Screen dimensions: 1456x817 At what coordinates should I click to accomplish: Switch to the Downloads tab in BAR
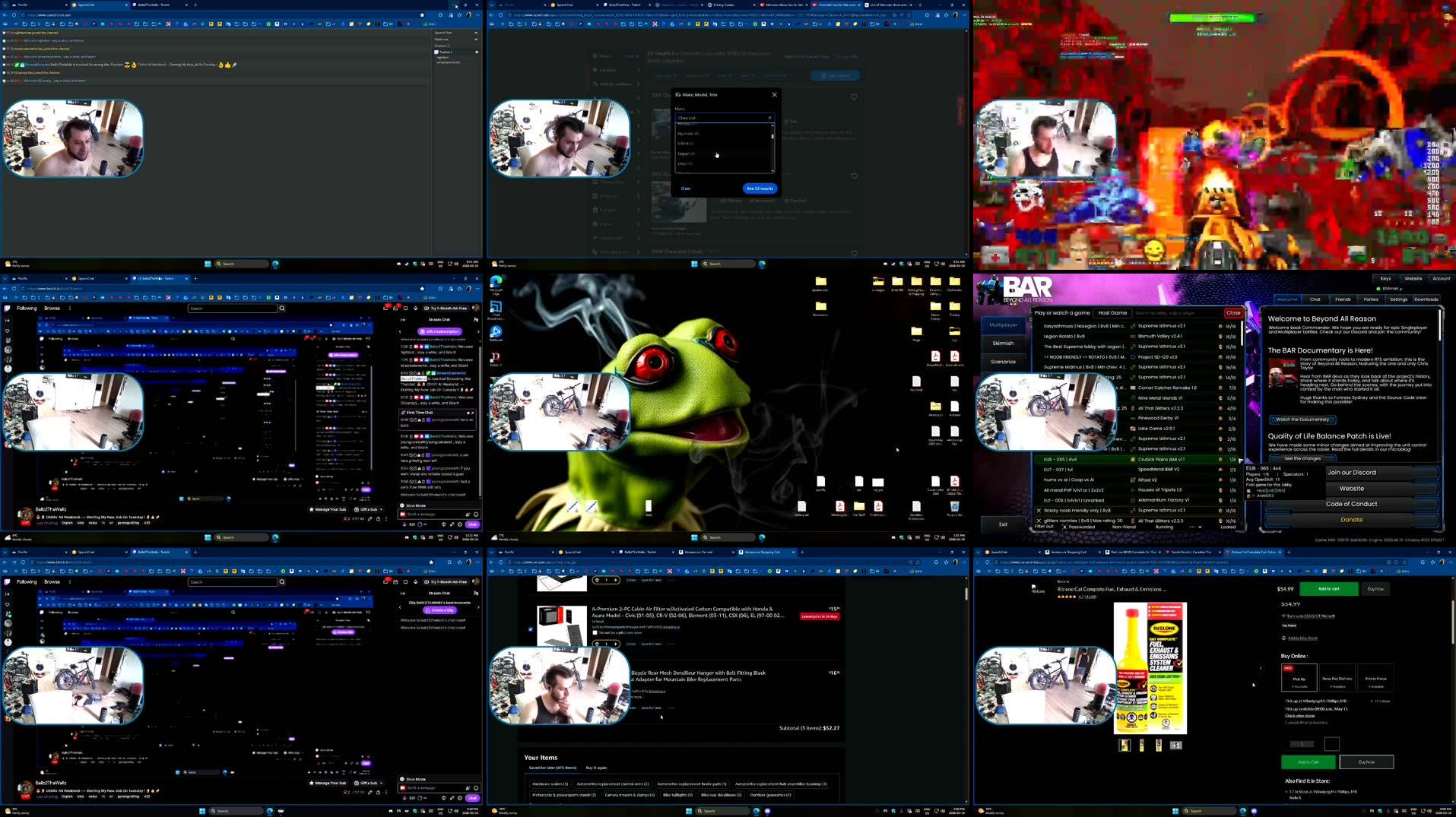click(1426, 299)
